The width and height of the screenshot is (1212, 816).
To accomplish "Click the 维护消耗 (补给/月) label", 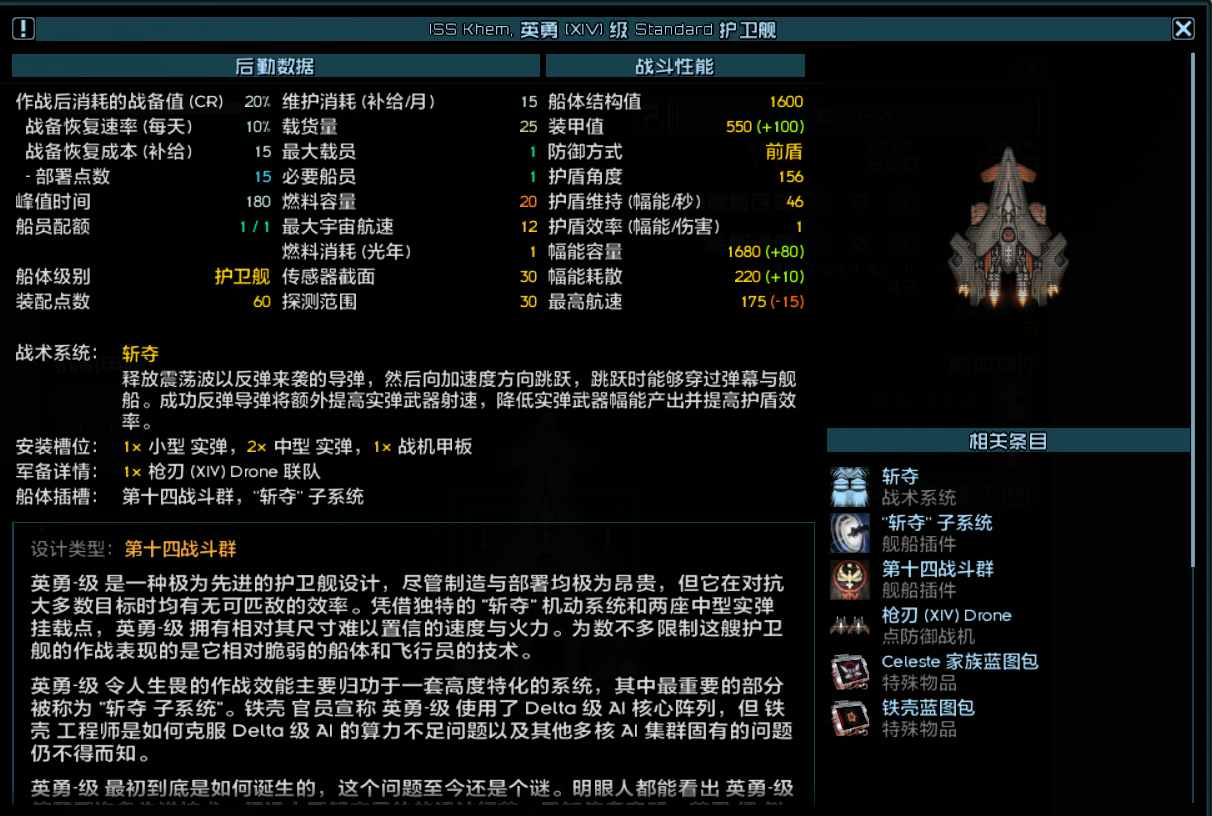I will (358, 102).
